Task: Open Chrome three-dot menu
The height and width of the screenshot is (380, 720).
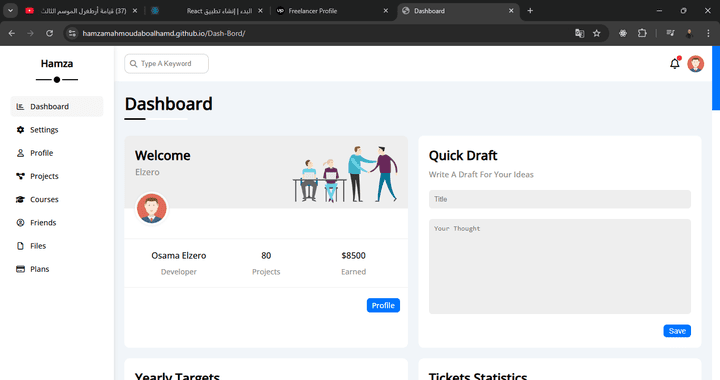Action: pos(708,33)
